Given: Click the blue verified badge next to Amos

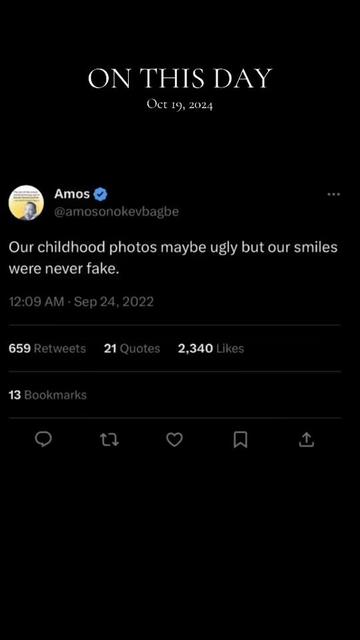Looking at the screenshot, I should [x=100, y=194].
